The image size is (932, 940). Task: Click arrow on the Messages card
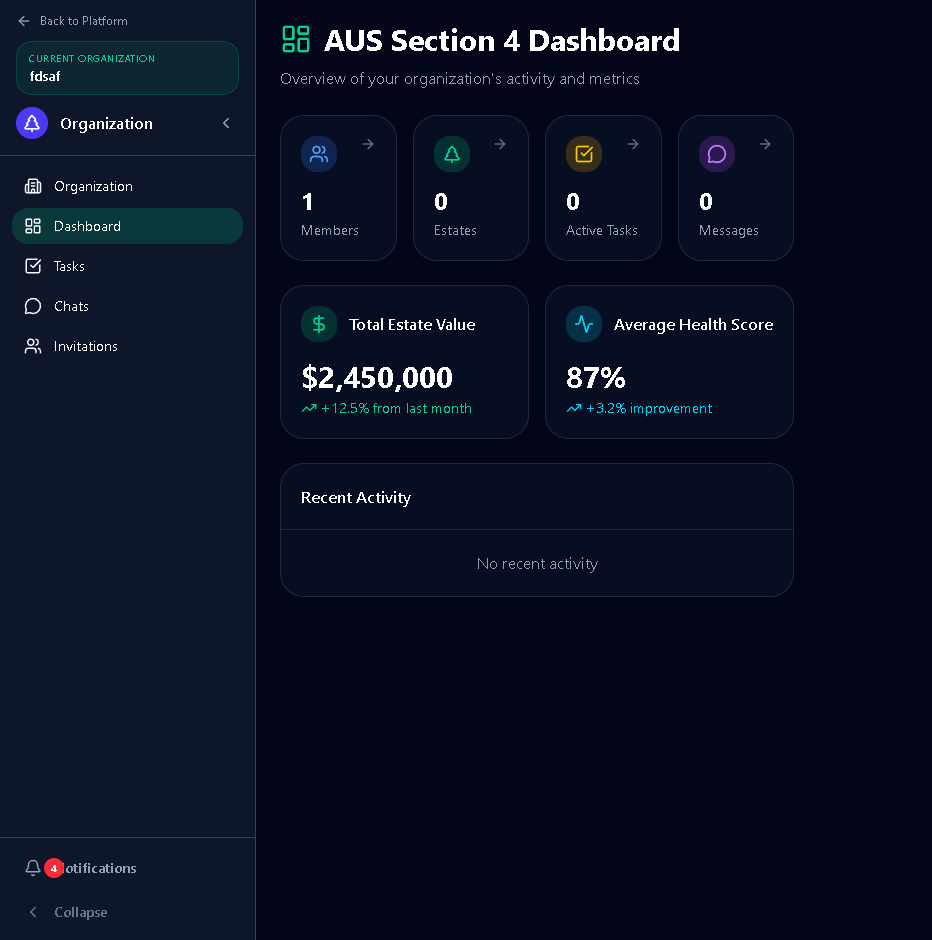point(765,144)
